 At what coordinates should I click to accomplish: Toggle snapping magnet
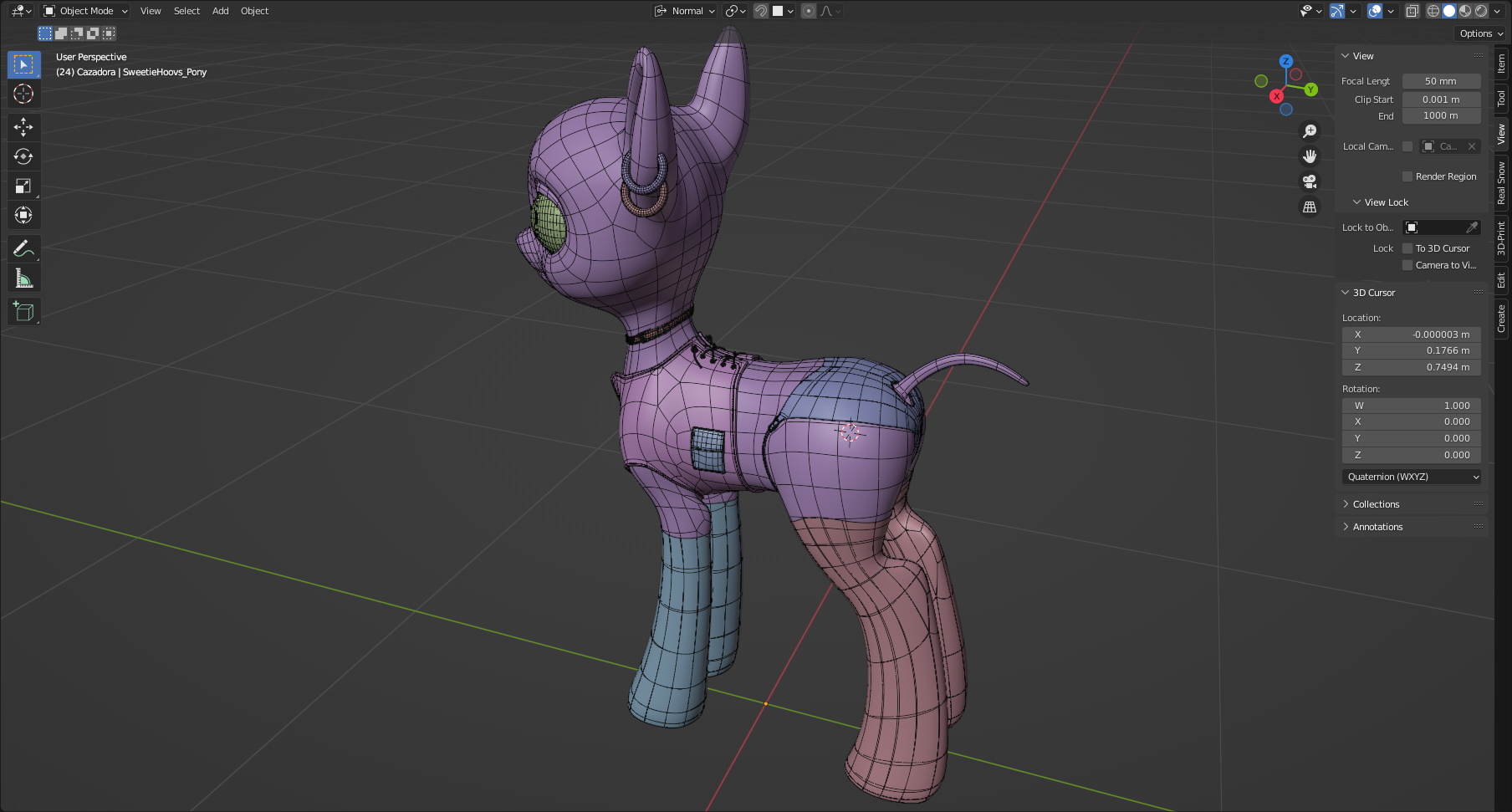pos(761,11)
